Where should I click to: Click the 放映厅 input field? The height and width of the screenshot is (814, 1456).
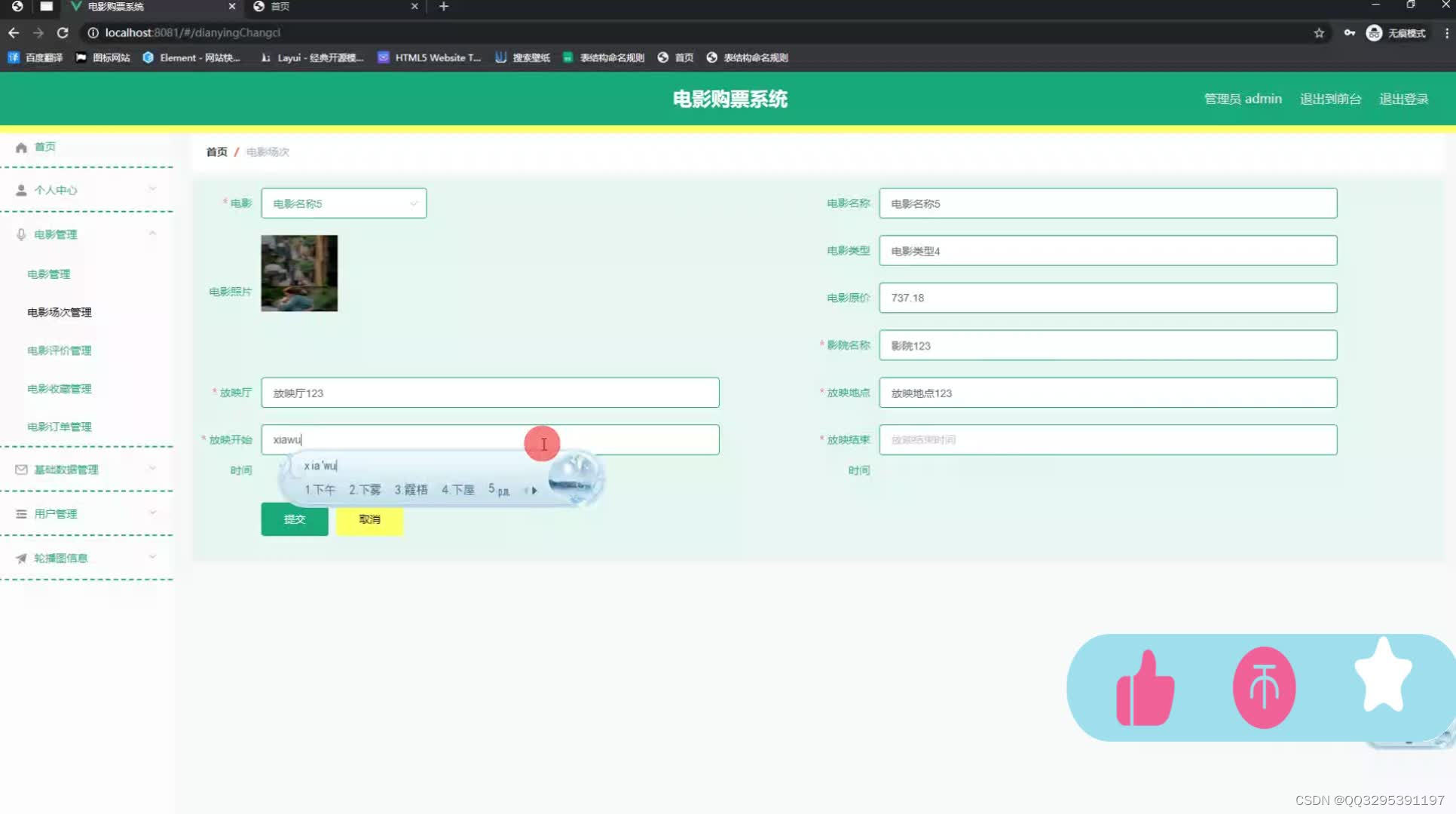(x=490, y=393)
